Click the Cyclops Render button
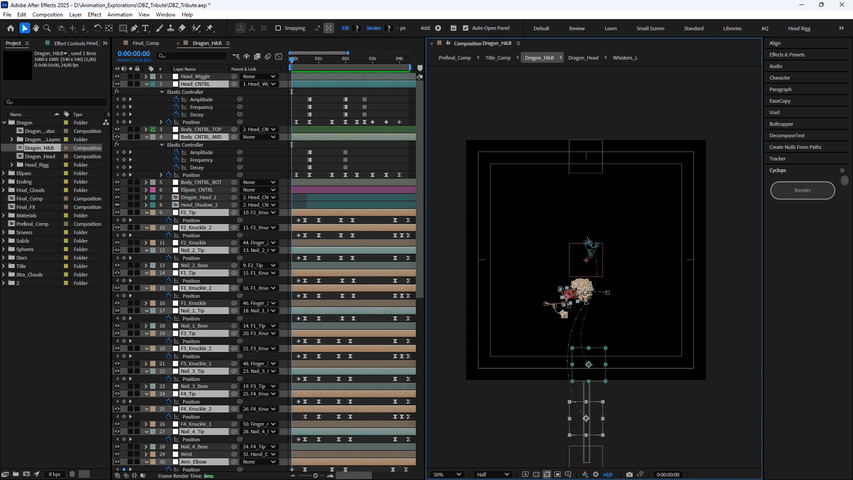853x480 pixels. [x=802, y=190]
